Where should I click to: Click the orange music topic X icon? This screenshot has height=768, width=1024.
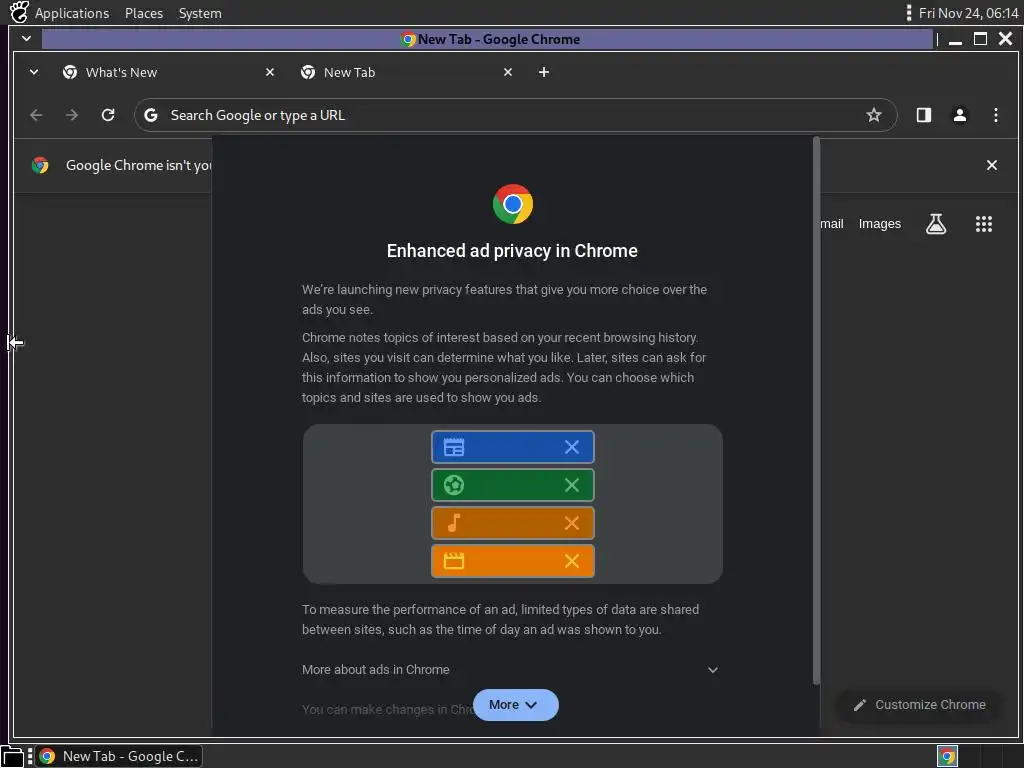pos(571,522)
